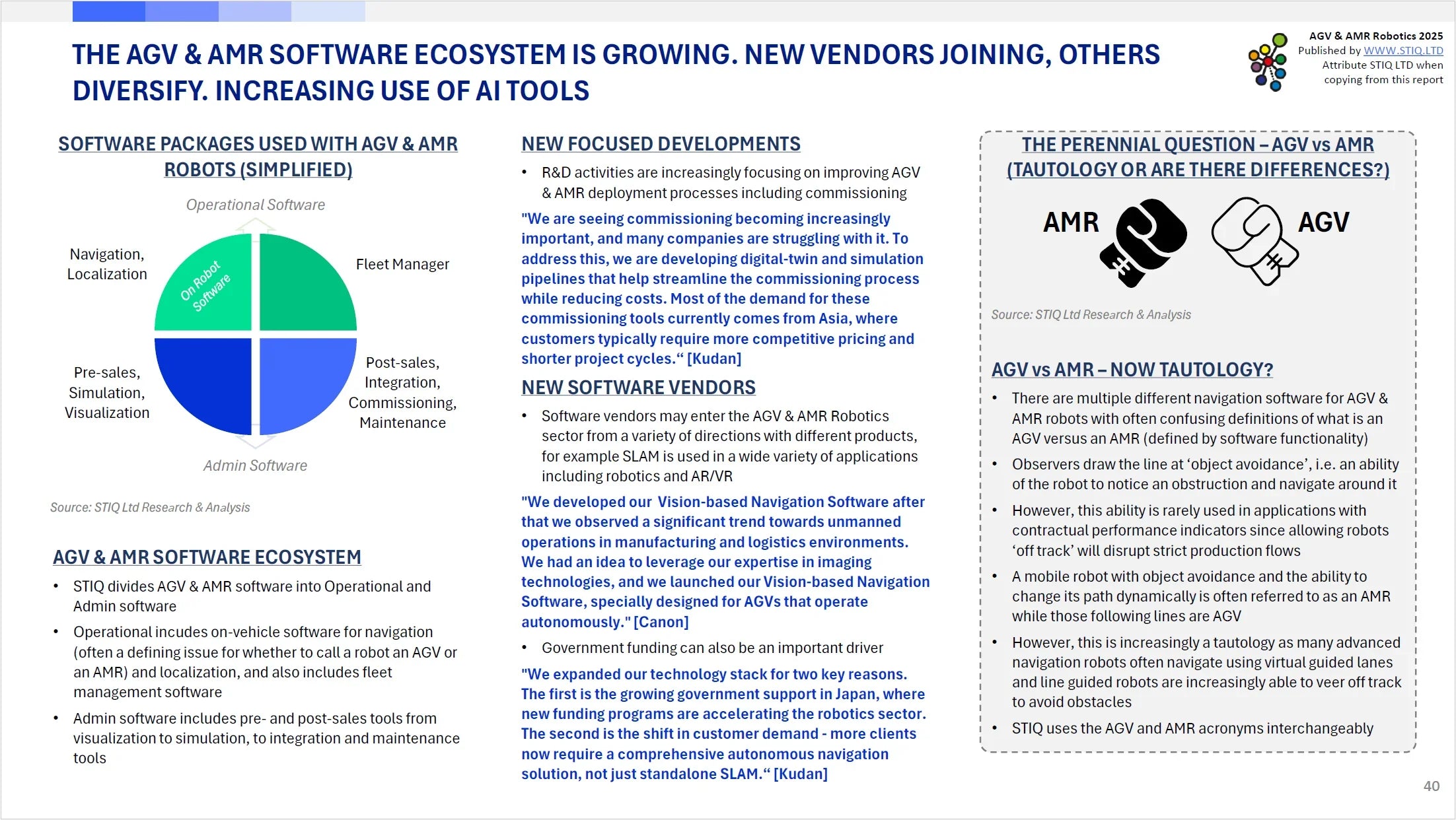The image size is (1456, 820).
Task: Click the Admin Software chart label
Action: [x=255, y=465]
